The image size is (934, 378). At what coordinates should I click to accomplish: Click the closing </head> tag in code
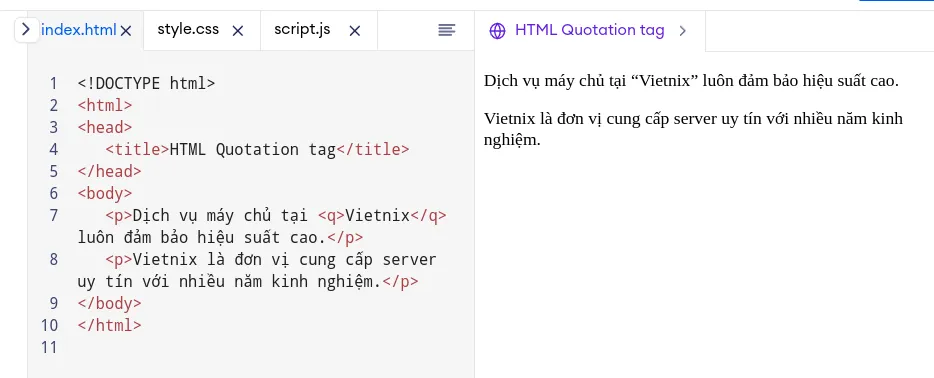(110, 171)
